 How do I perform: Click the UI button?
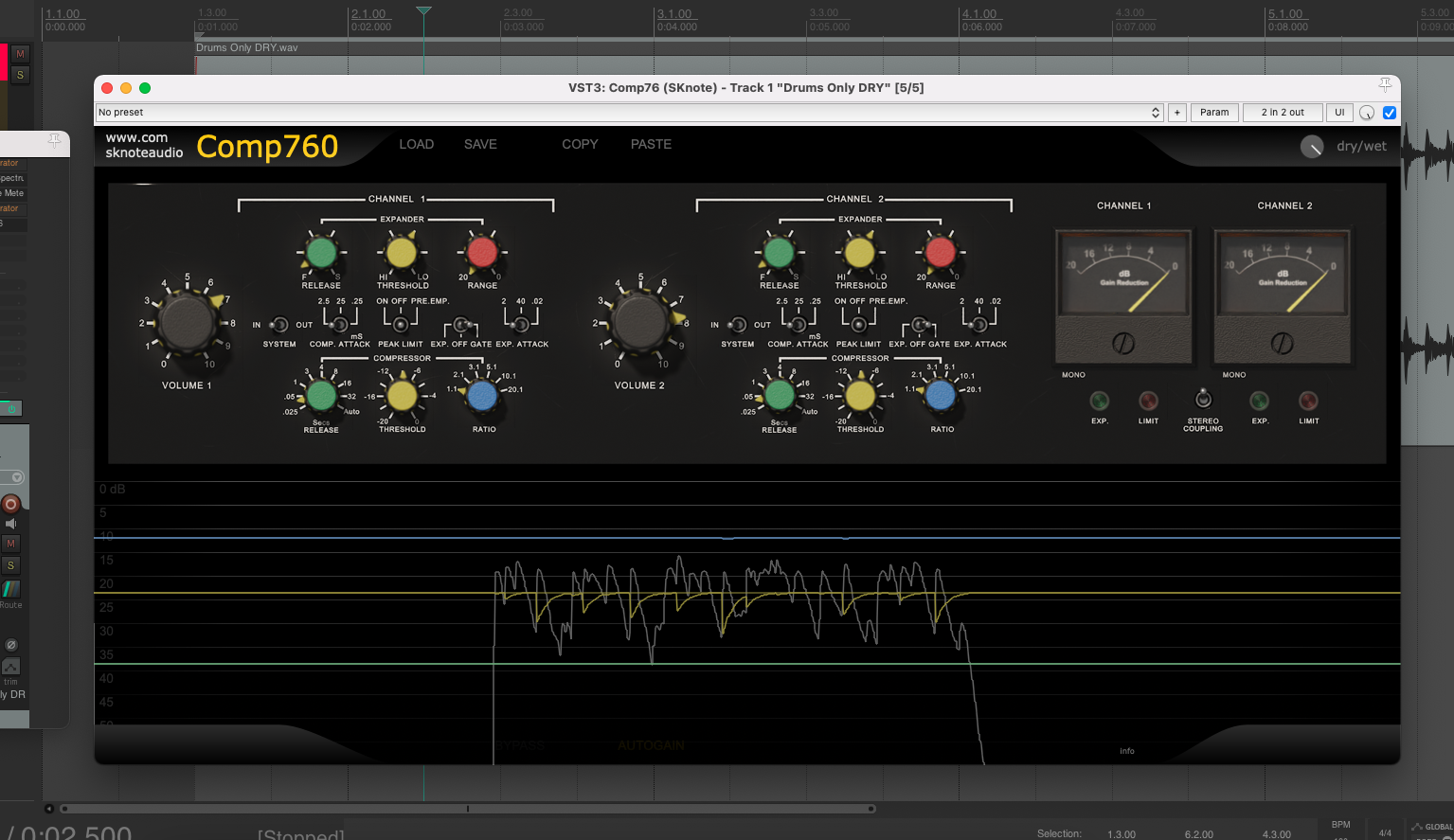[1339, 113]
